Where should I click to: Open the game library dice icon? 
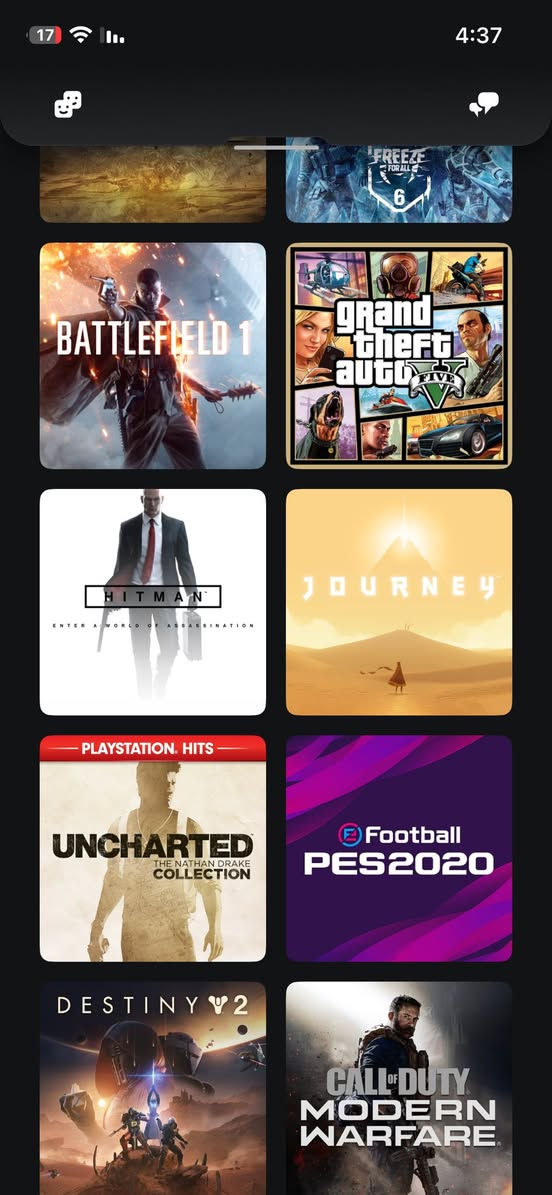68,104
